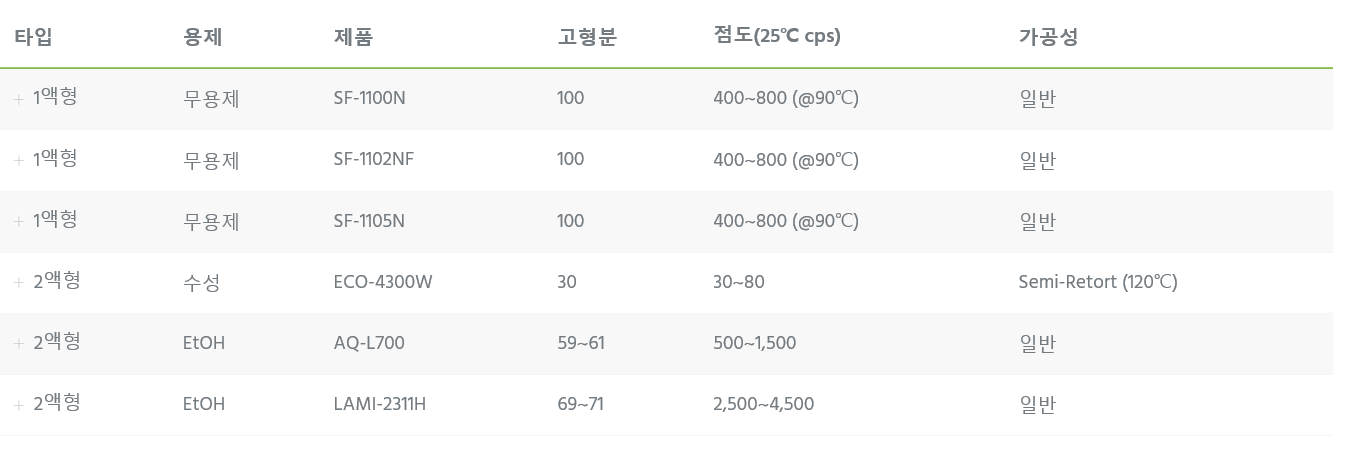Viewport: 1346px width, 459px height.
Task: Click the 가공성 column header
Action: click(1048, 37)
